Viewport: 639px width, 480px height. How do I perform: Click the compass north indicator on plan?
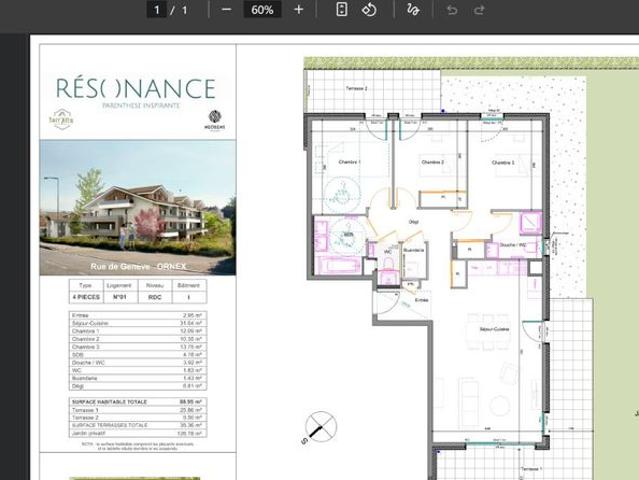coord(319,428)
